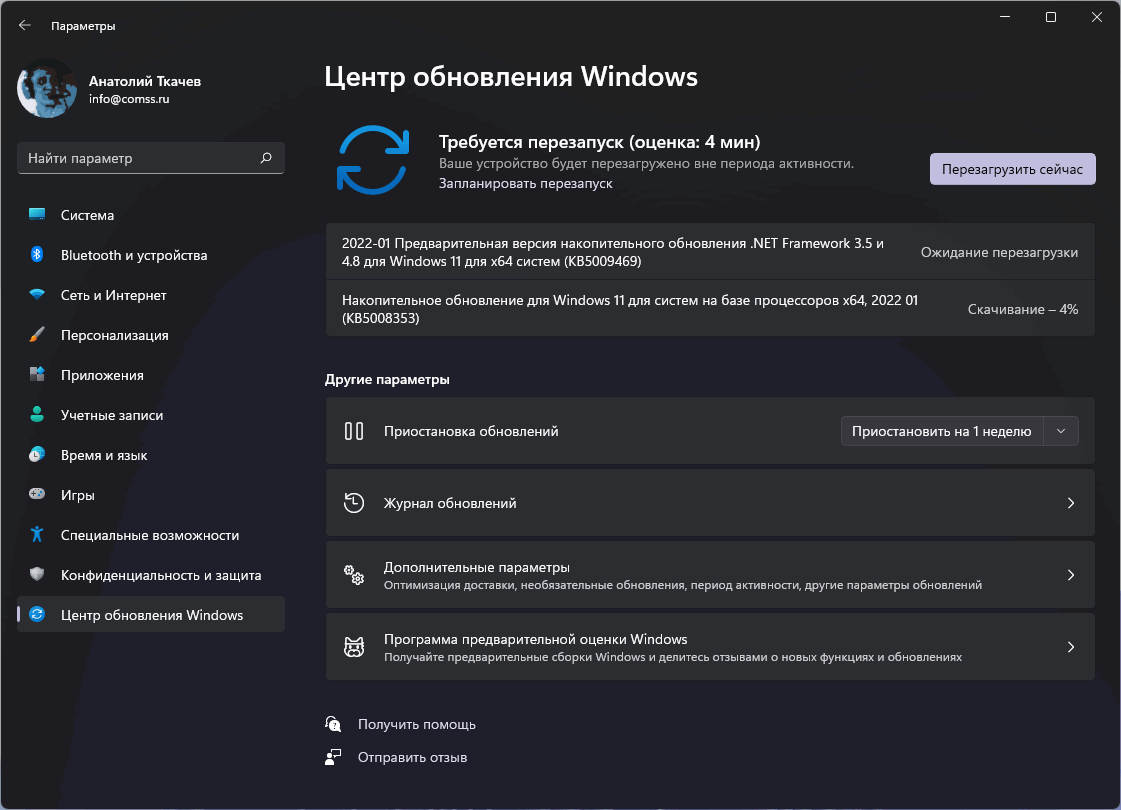Click the Получить помощь headset icon
Image resolution: width=1121 pixels, height=810 pixels.
click(333, 723)
